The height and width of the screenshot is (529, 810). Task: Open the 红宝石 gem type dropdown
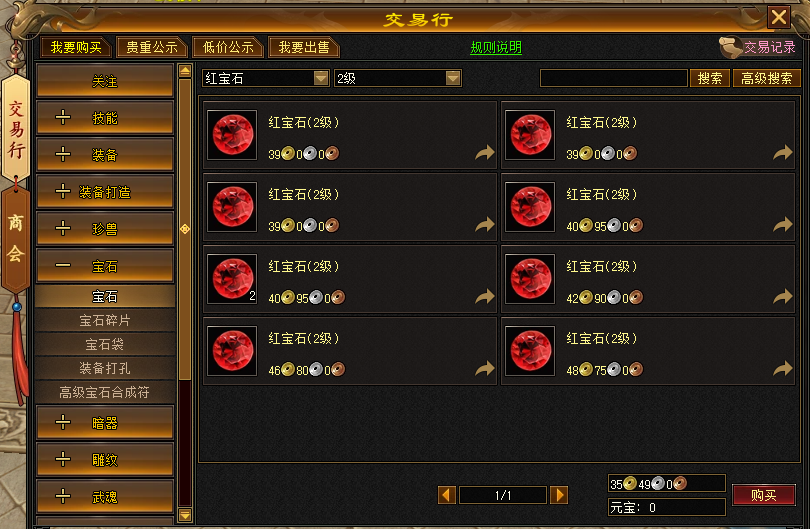coord(321,78)
